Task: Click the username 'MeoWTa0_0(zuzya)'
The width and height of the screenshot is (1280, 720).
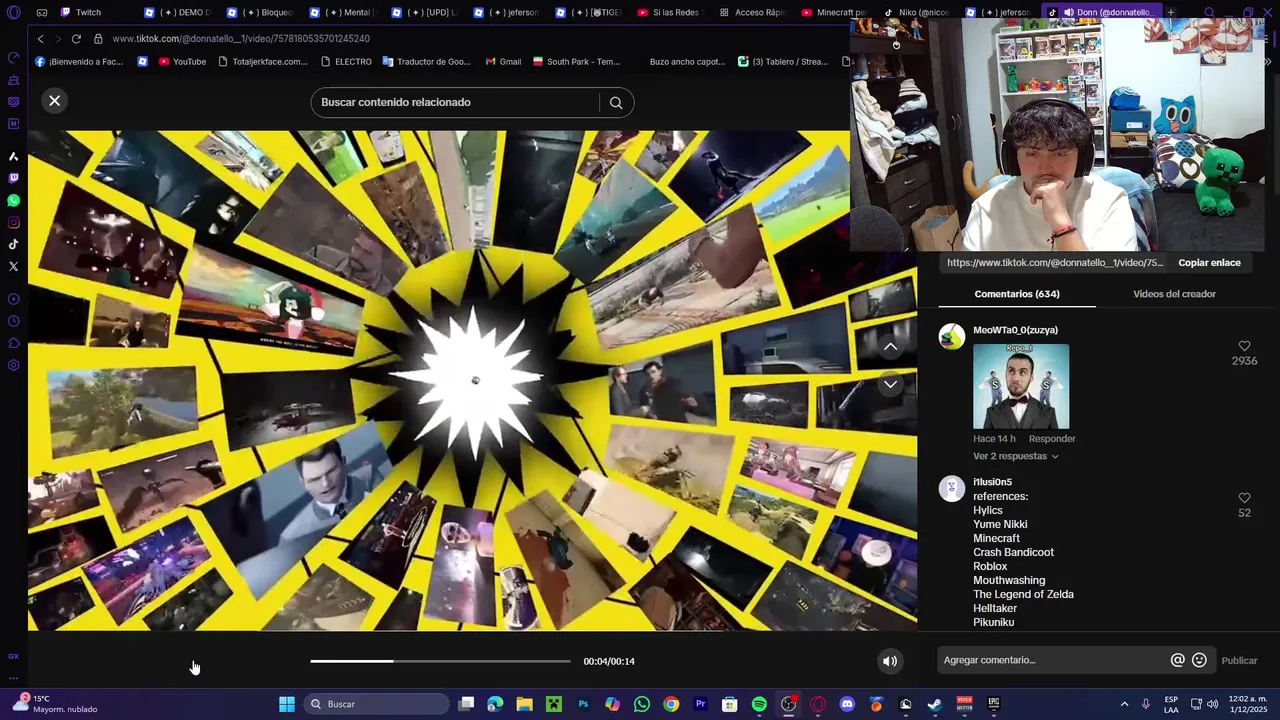Action: (x=1015, y=330)
